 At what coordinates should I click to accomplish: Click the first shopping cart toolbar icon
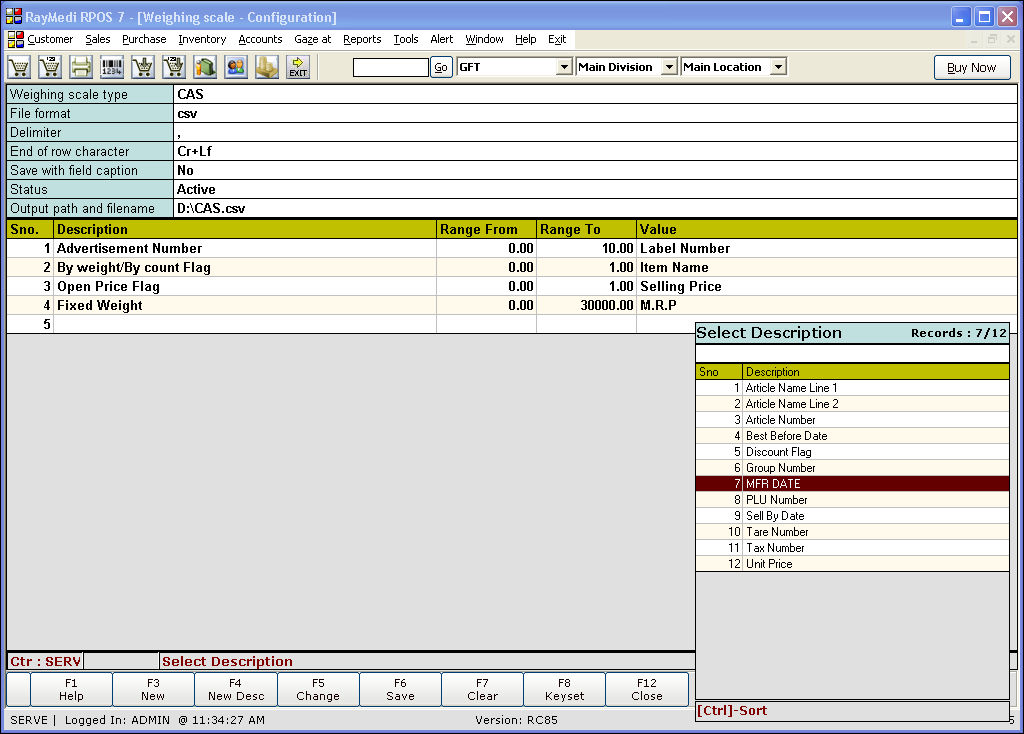tap(19, 67)
